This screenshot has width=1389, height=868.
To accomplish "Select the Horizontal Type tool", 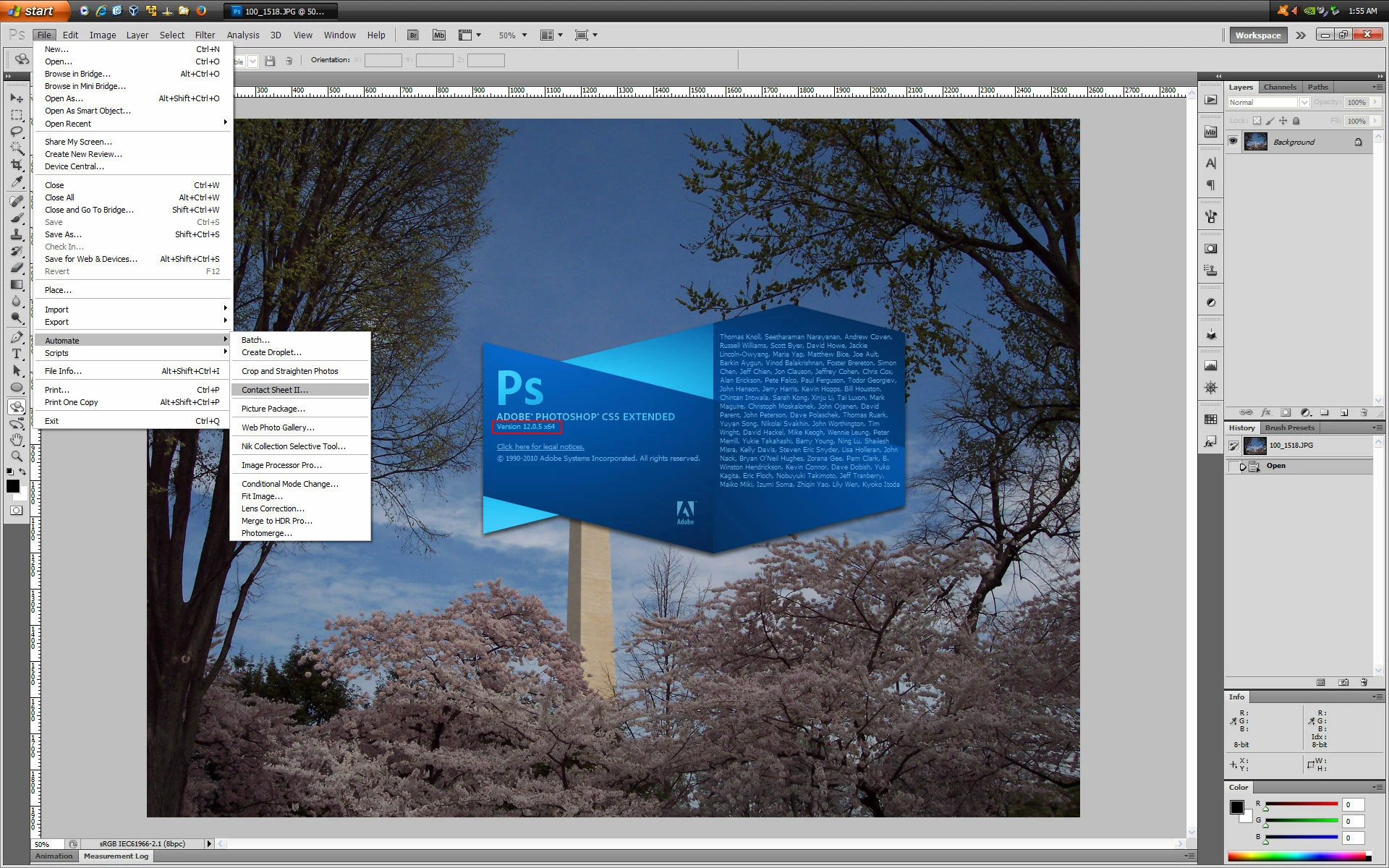I will [17, 354].
